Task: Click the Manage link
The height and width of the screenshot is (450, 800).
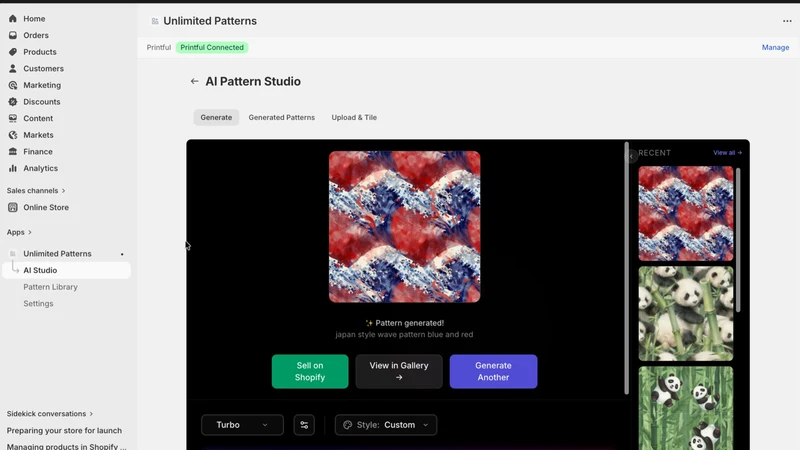Action: [776, 47]
